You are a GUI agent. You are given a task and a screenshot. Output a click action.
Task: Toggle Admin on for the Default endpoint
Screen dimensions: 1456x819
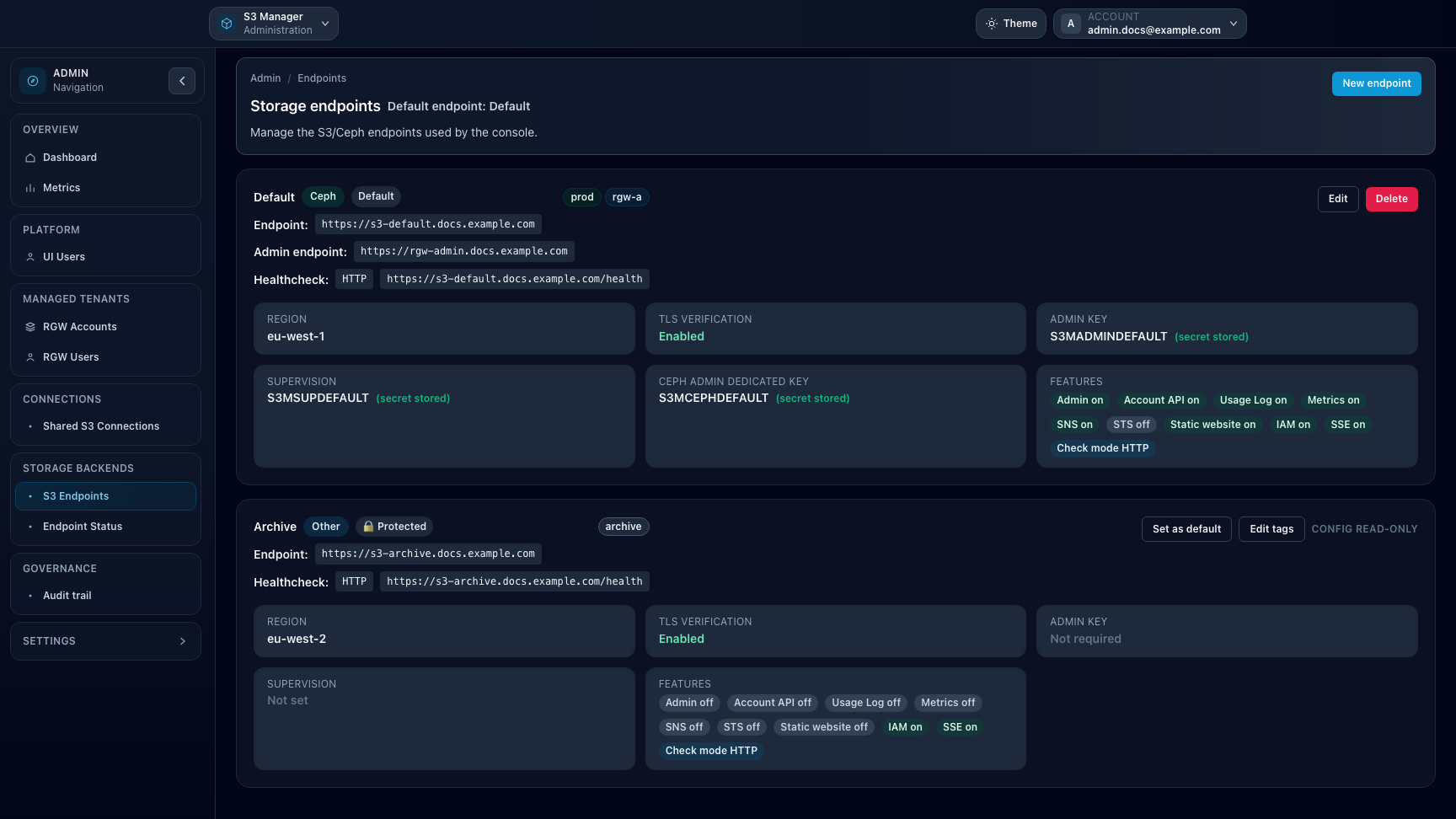pyautogui.click(x=1079, y=400)
